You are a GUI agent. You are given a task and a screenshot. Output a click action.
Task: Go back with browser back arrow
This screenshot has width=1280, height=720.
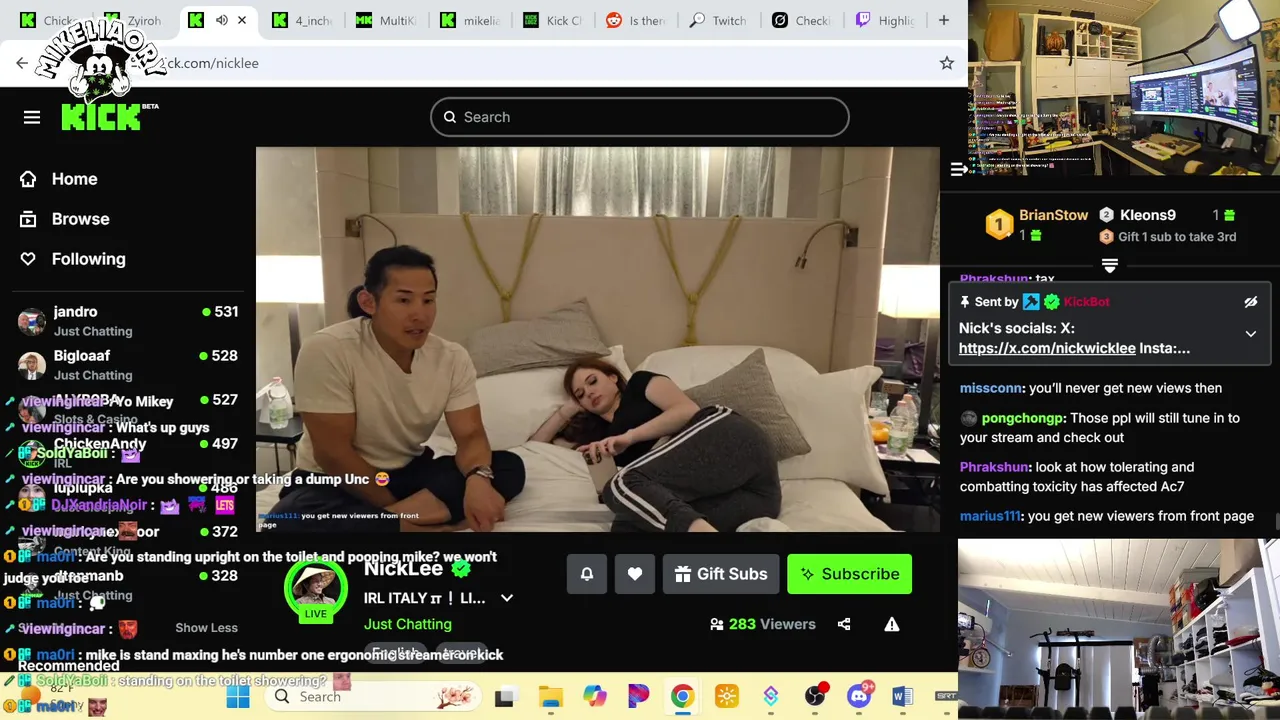coord(22,63)
